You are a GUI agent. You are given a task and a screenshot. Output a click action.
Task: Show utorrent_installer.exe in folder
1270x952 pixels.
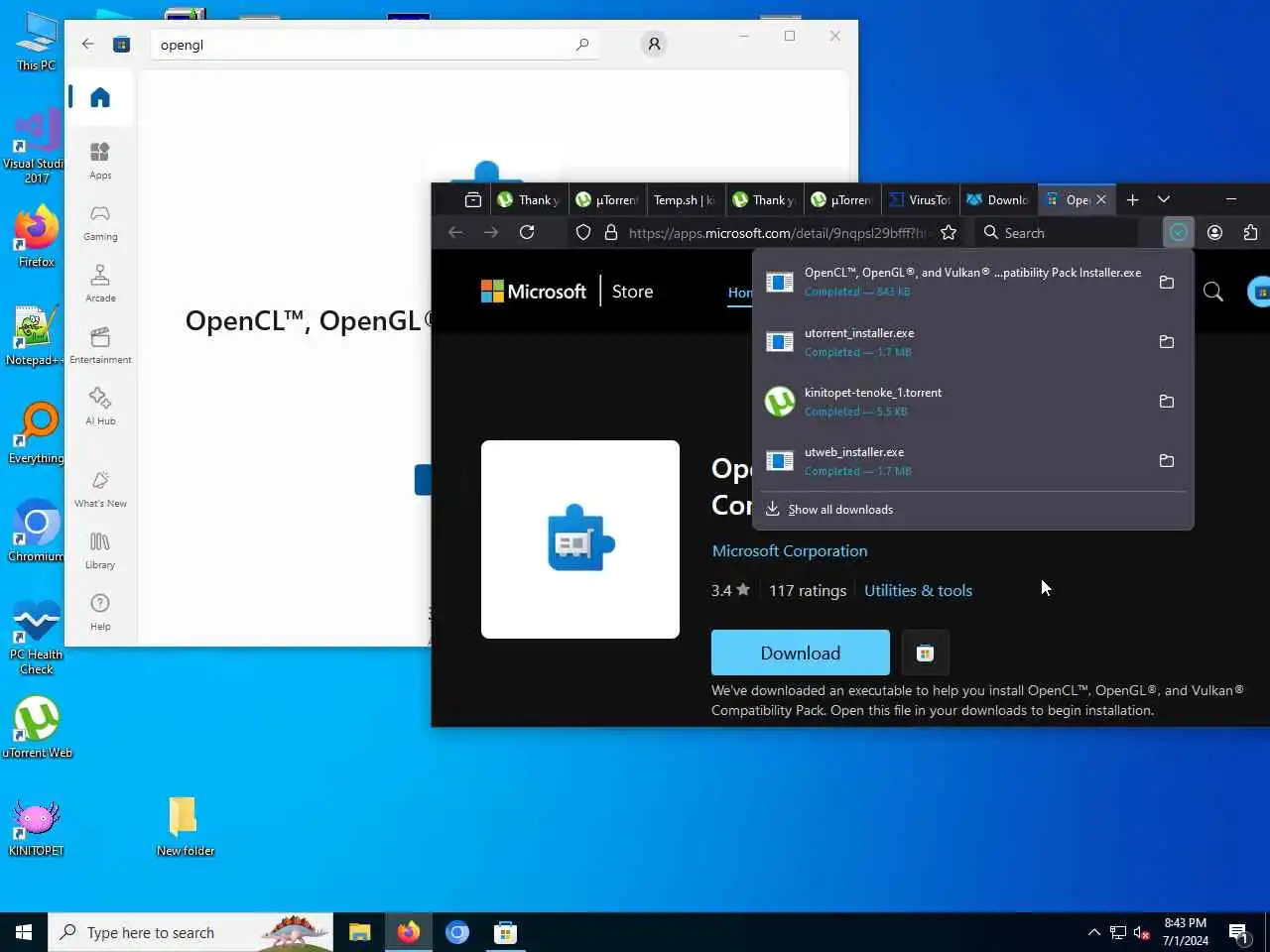(1167, 341)
